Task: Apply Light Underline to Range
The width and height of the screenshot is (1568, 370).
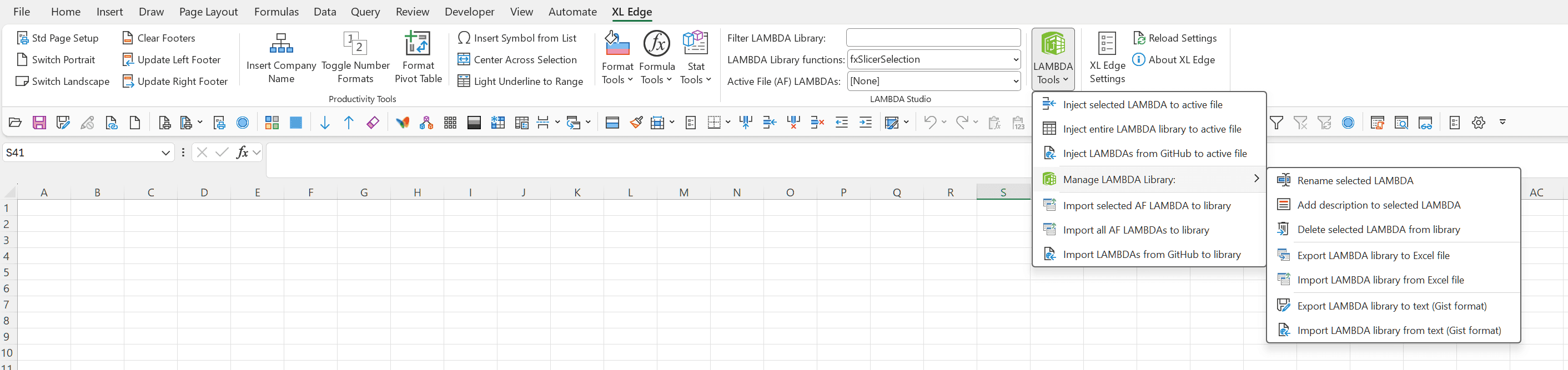Action: 520,82
